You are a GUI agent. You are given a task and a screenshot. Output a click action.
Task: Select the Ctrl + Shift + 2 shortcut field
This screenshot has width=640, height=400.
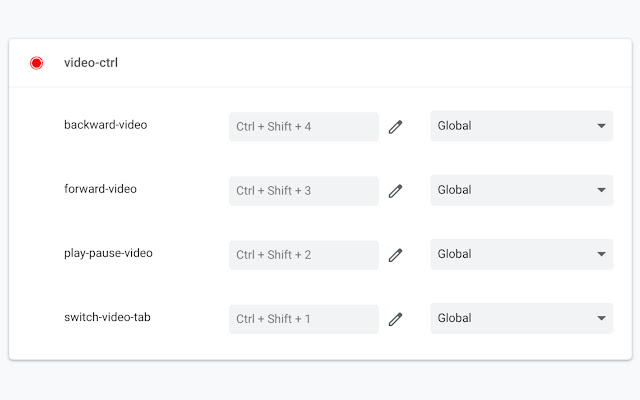pyautogui.click(x=303, y=255)
